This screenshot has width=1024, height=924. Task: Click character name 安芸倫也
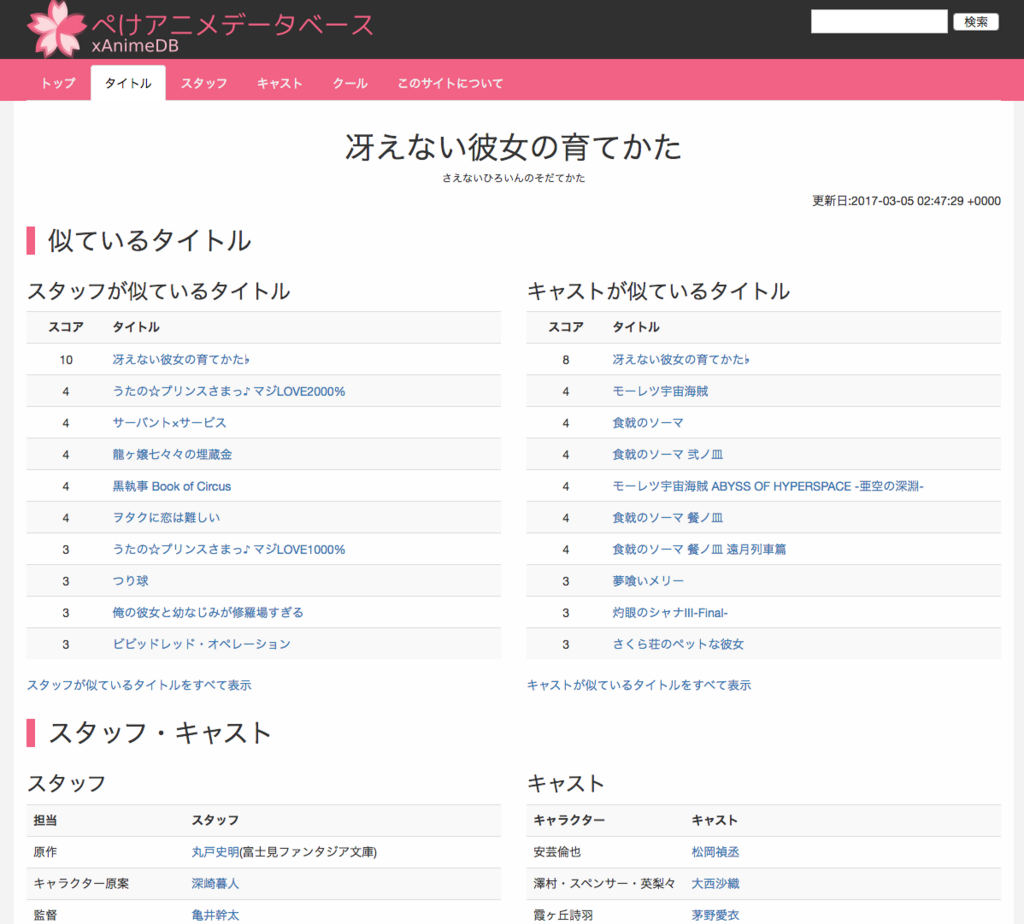tap(557, 852)
